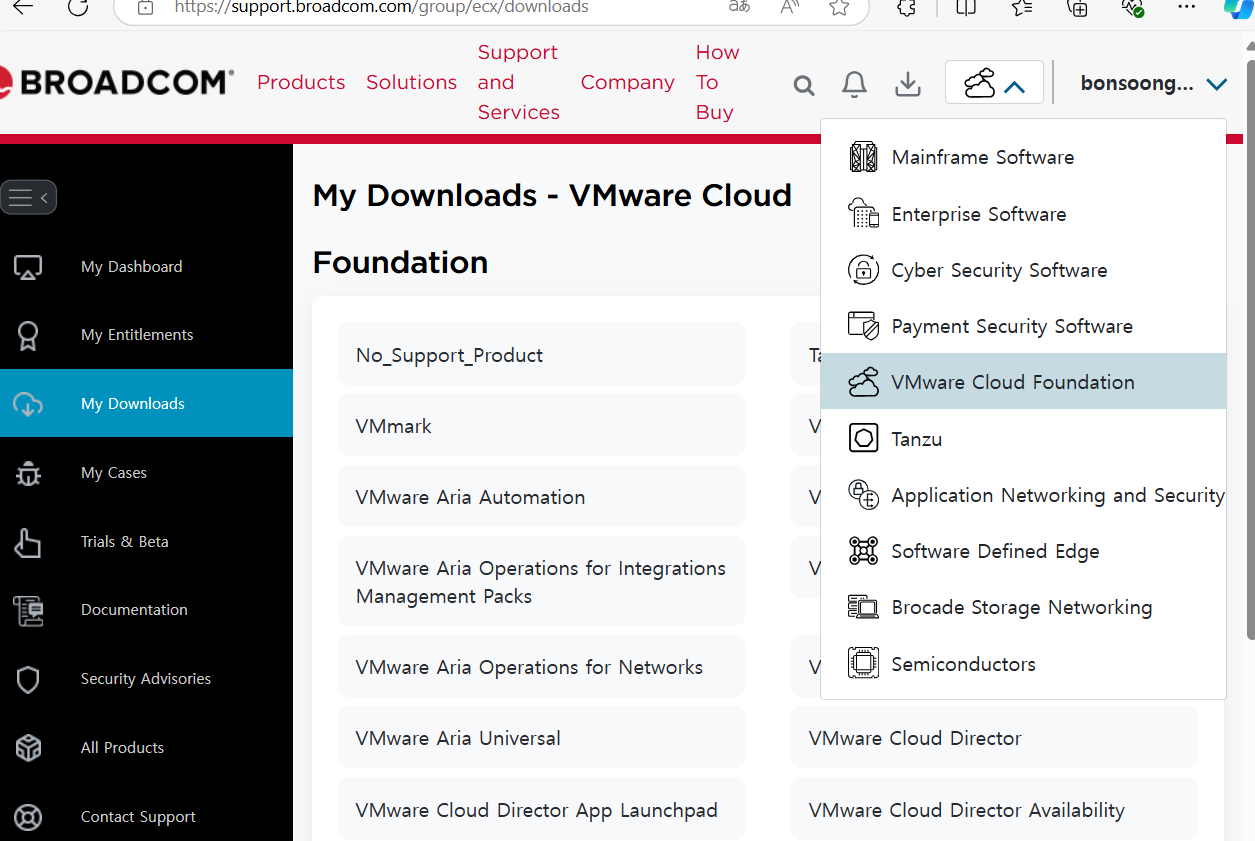Click the search magnifier icon
The image size is (1255, 841).
tap(804, 85)
